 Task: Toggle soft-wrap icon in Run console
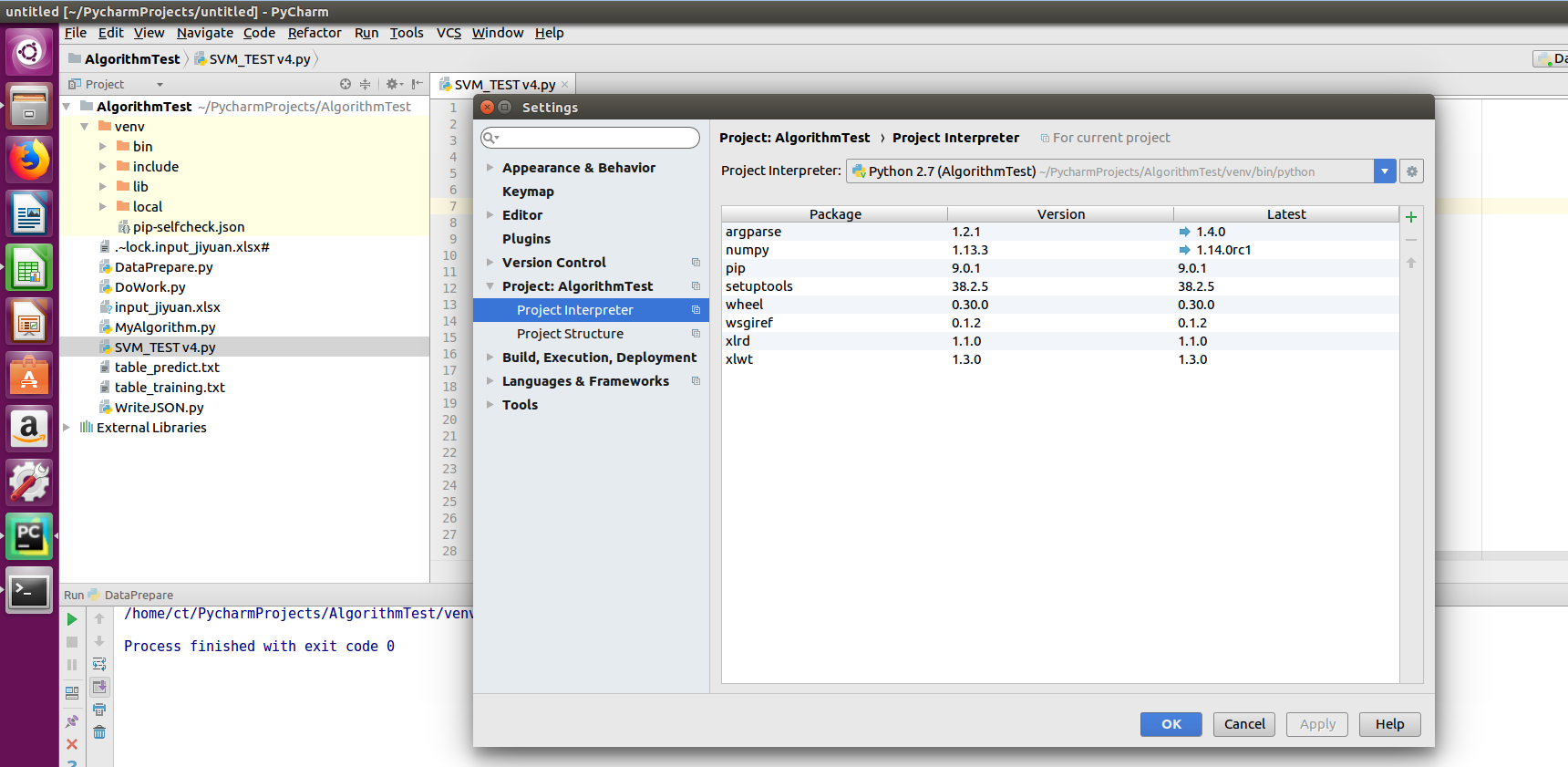tap(99, 664)
